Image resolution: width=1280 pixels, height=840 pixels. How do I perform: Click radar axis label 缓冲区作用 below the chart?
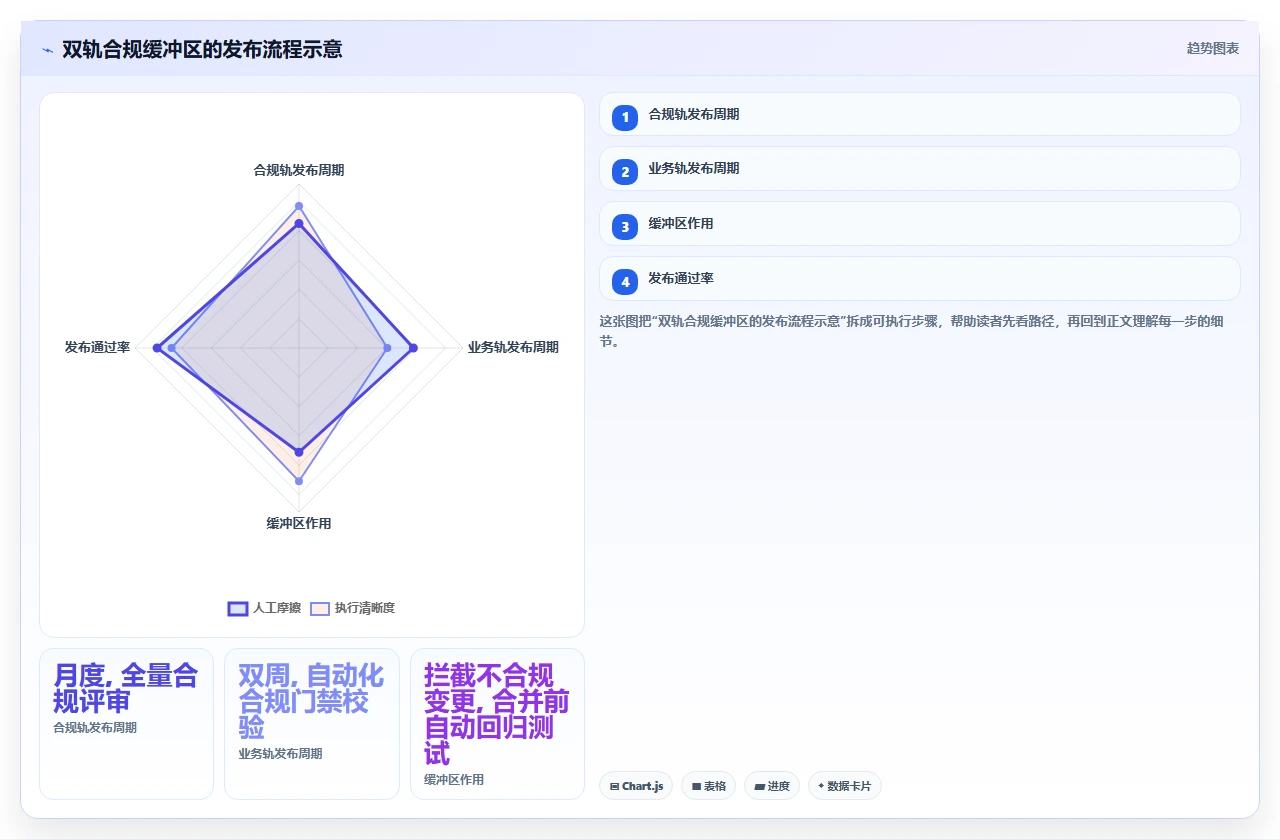pos(298,523)
